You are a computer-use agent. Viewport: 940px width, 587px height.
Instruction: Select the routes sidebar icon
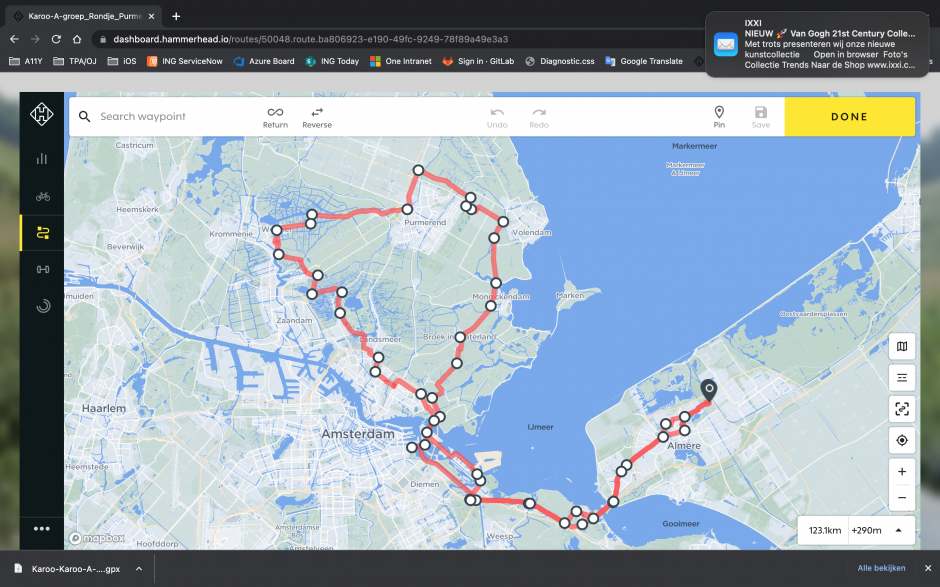coord(43,233)
